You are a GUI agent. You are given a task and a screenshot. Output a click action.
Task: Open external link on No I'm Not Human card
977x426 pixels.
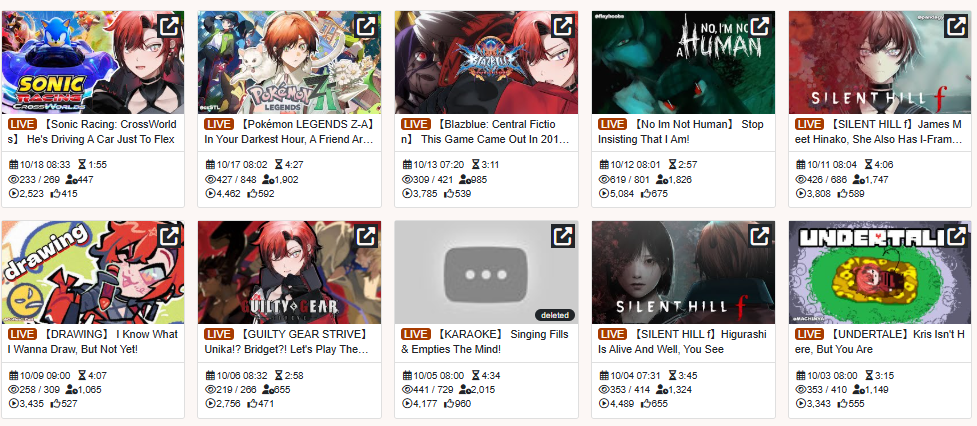760,26
